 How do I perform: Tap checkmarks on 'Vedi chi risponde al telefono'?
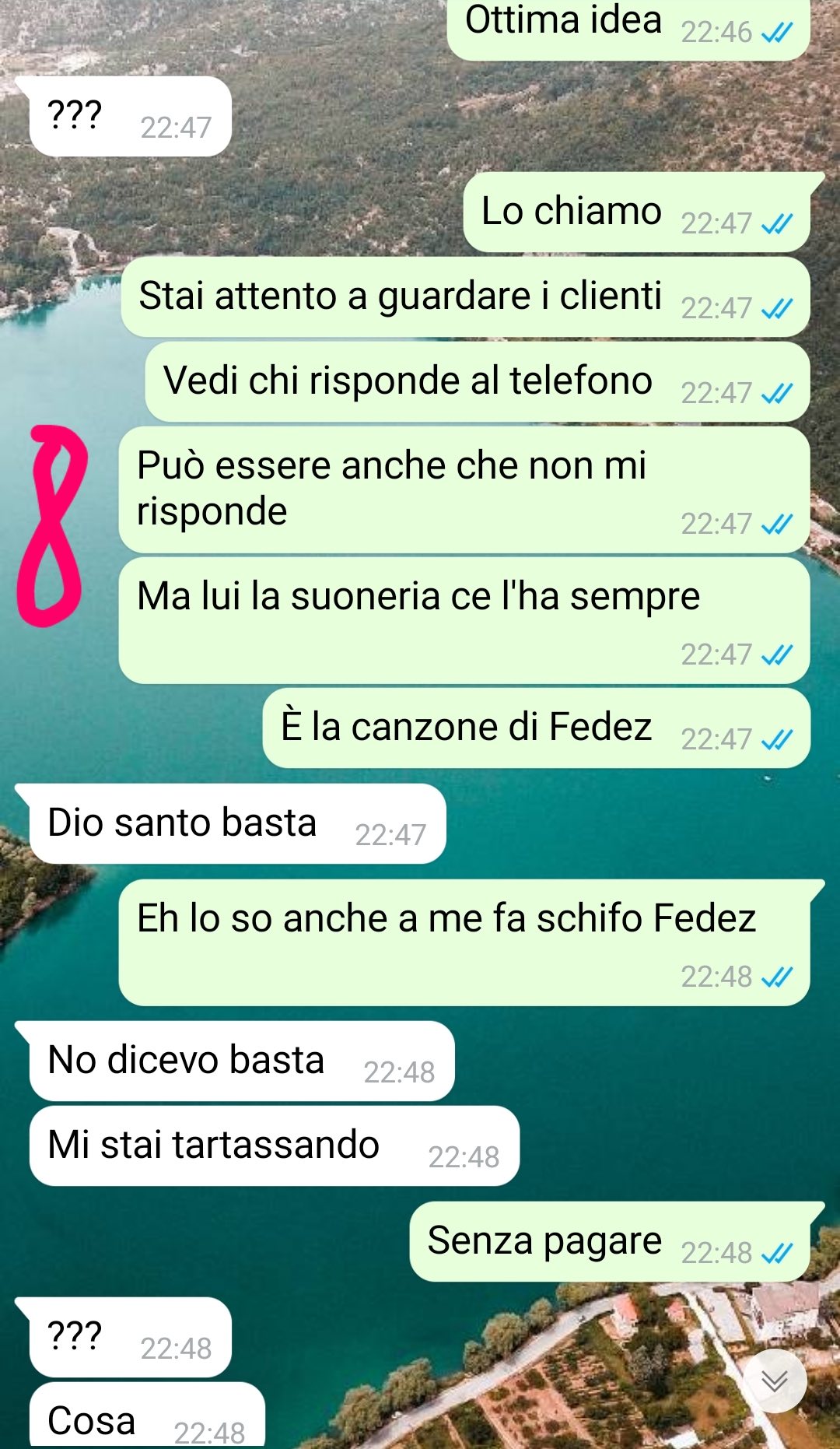(777, 394)
